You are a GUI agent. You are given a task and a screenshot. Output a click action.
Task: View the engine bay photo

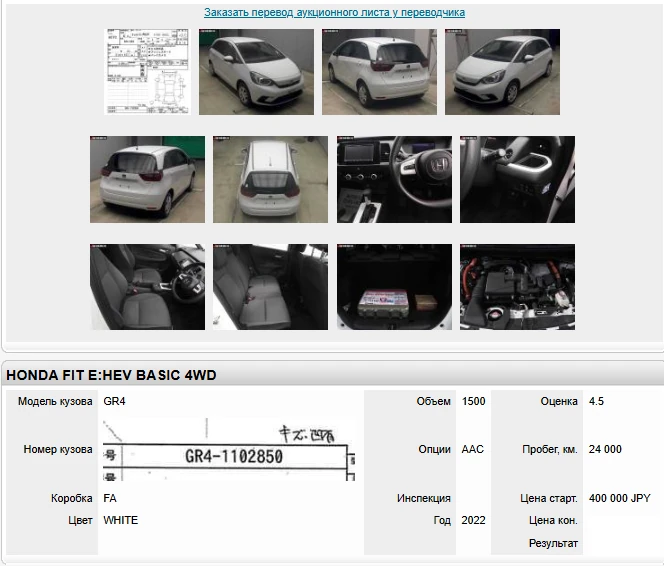coord(517,287)
